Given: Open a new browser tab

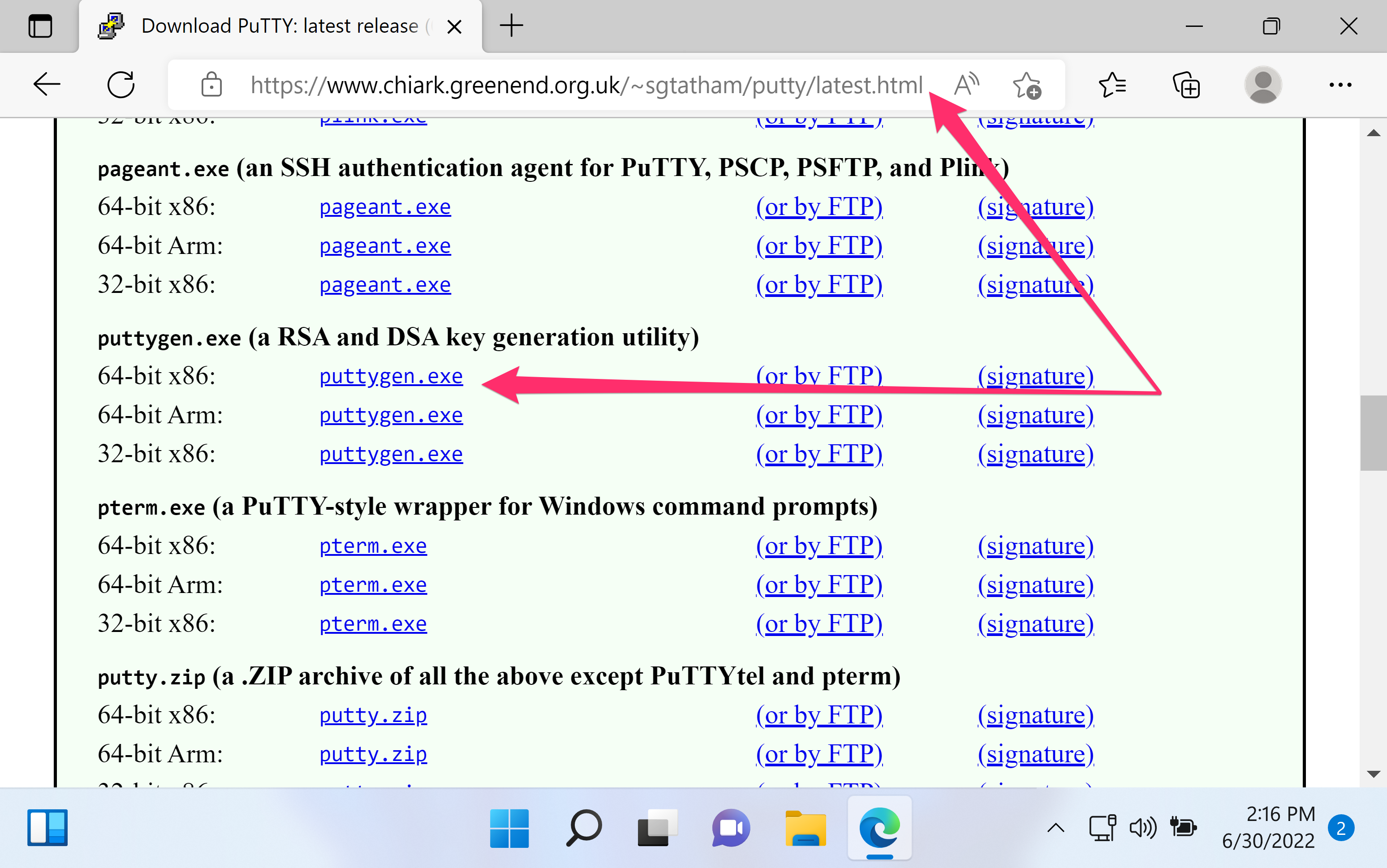Looking at the screenshot, I should 511,26.
